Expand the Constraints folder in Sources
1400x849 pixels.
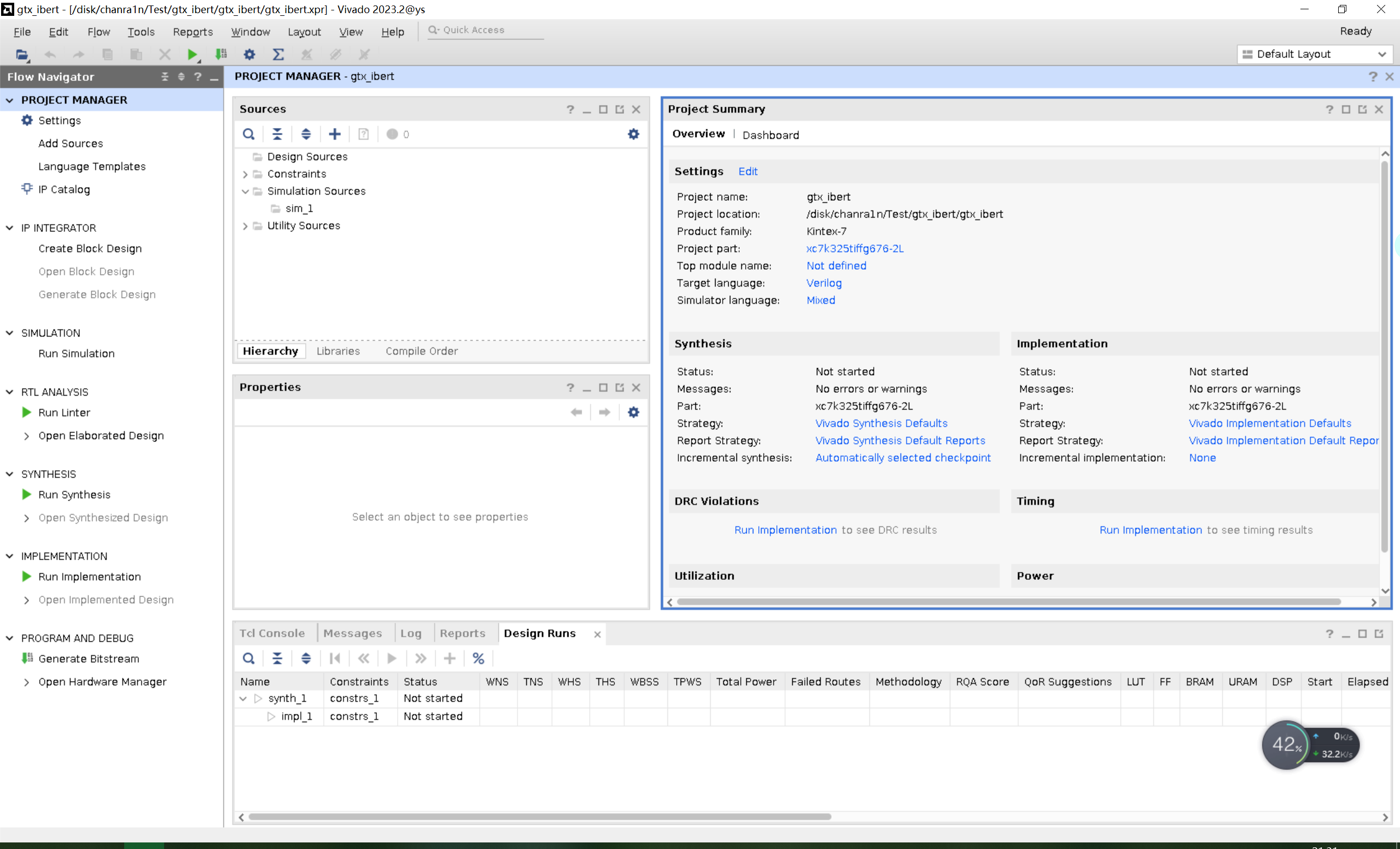coord(245,174)
